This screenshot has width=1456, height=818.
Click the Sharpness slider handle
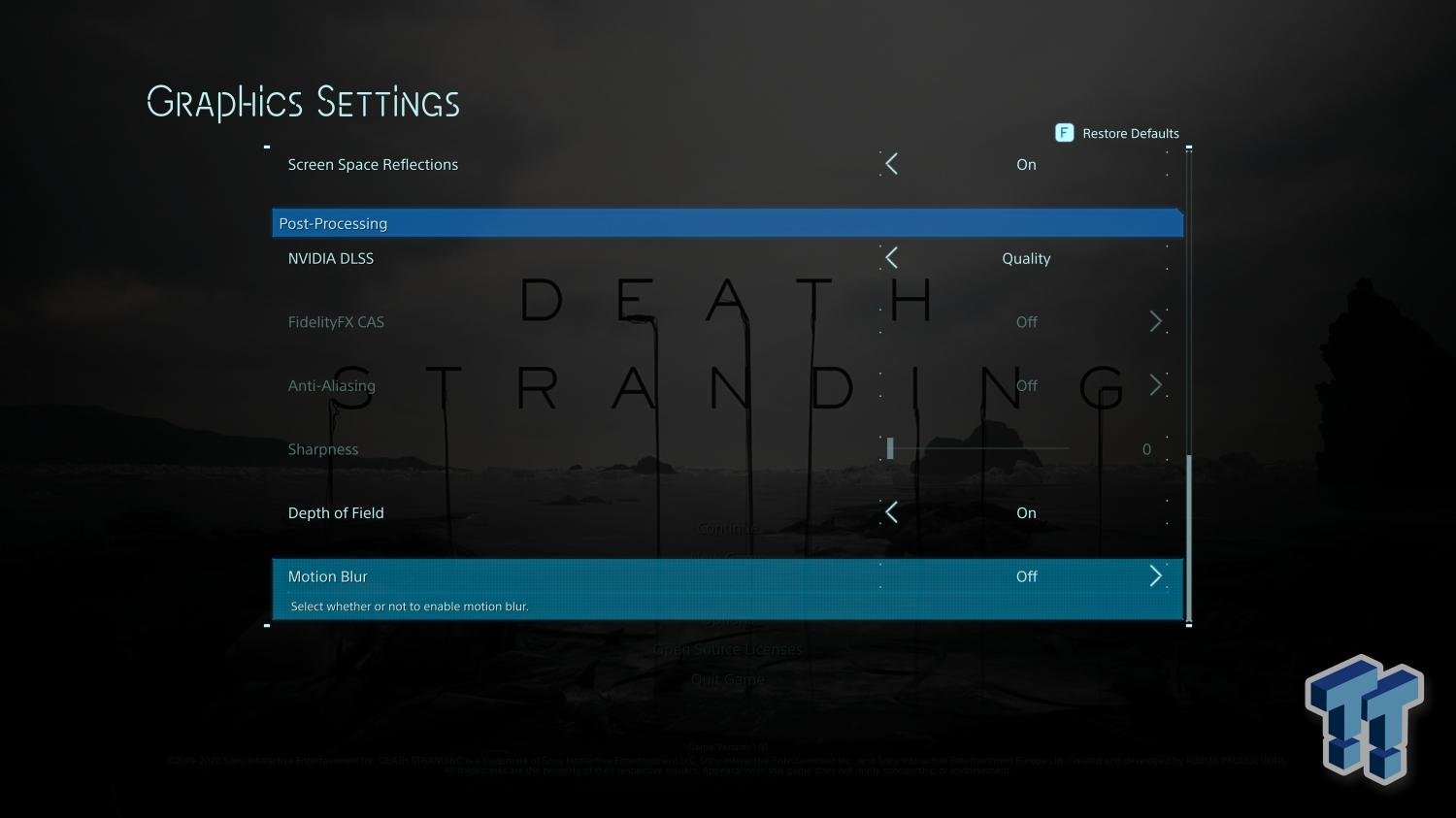890,448
